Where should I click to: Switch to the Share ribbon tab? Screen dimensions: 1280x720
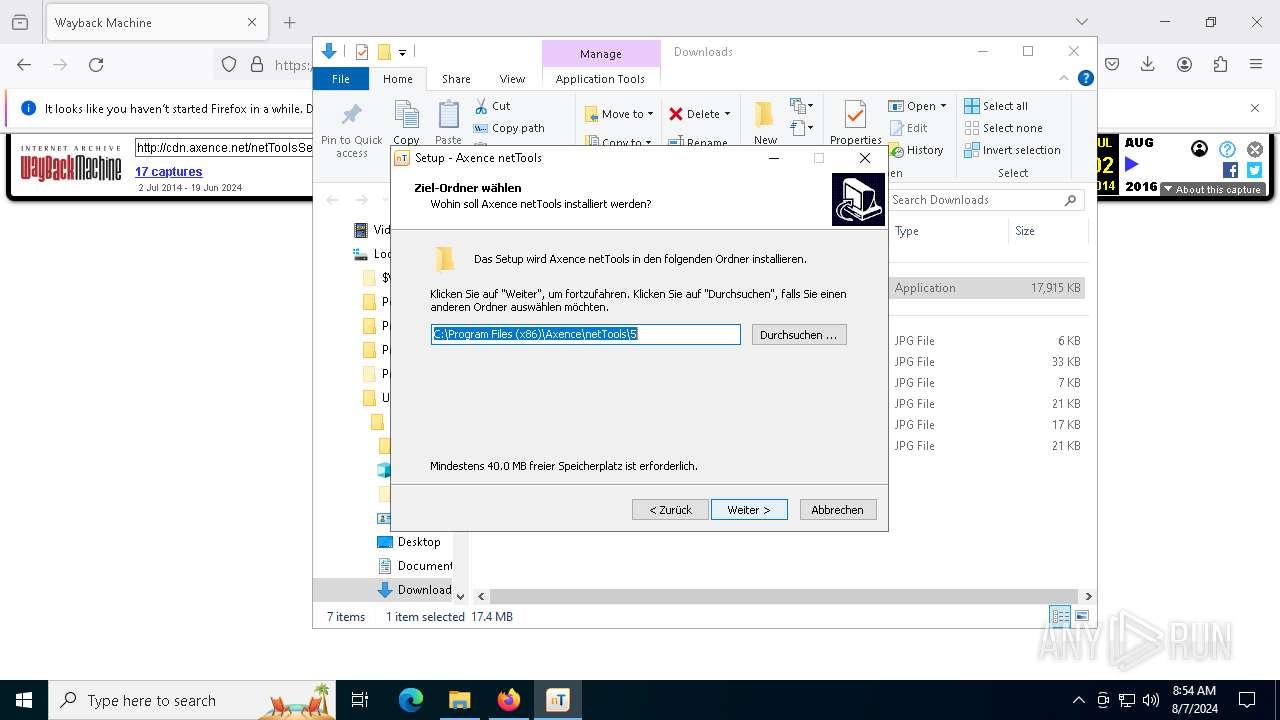[x=456, y=79]
